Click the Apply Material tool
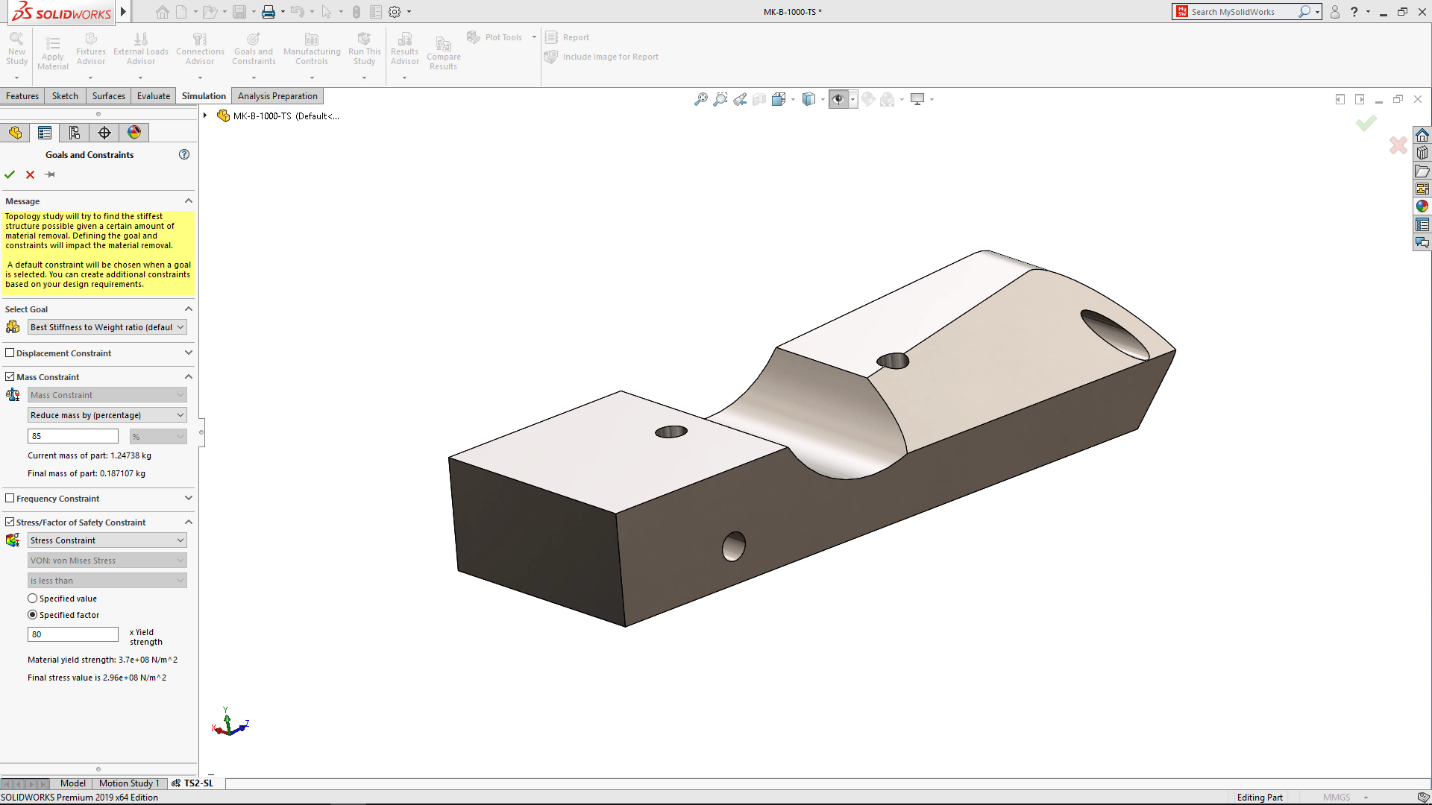This screenshot has width=1432, height=805. point(52,52)
